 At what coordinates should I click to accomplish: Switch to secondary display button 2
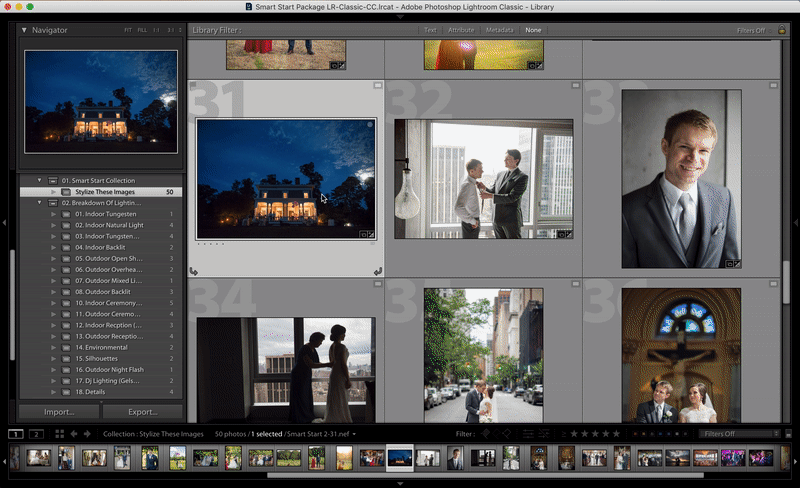click(37, 434)
